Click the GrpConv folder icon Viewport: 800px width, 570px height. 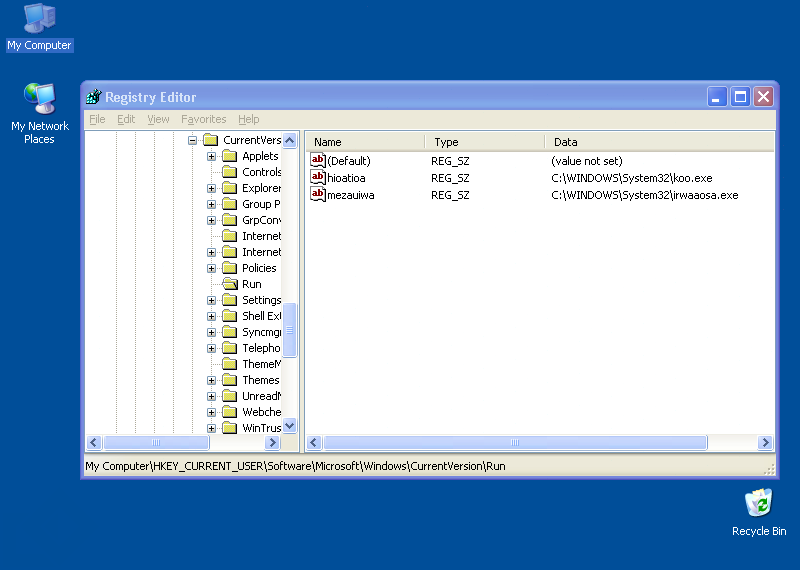click(x=230, y=220)
